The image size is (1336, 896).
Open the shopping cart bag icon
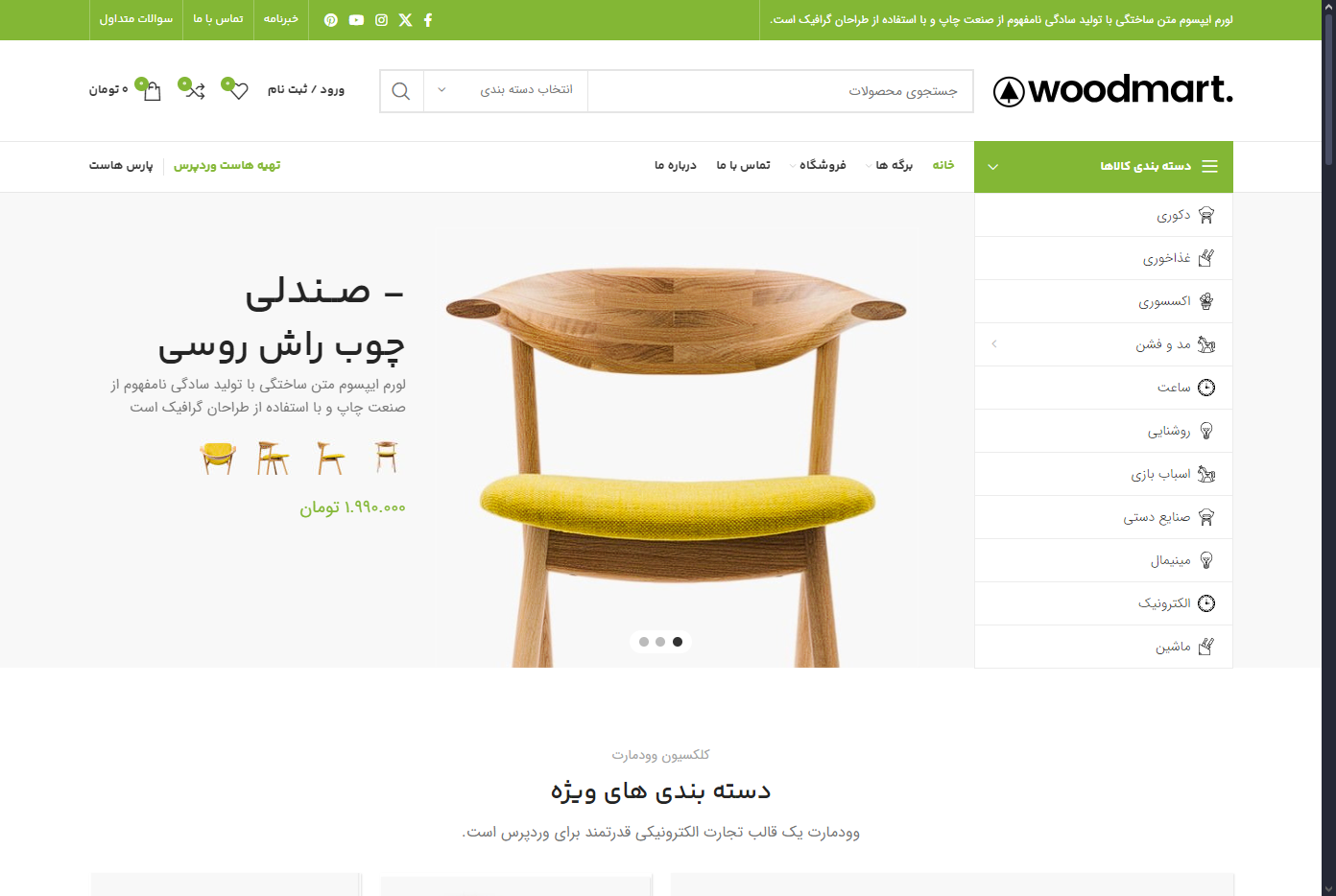pyautogui.click(x=152, y=91)
